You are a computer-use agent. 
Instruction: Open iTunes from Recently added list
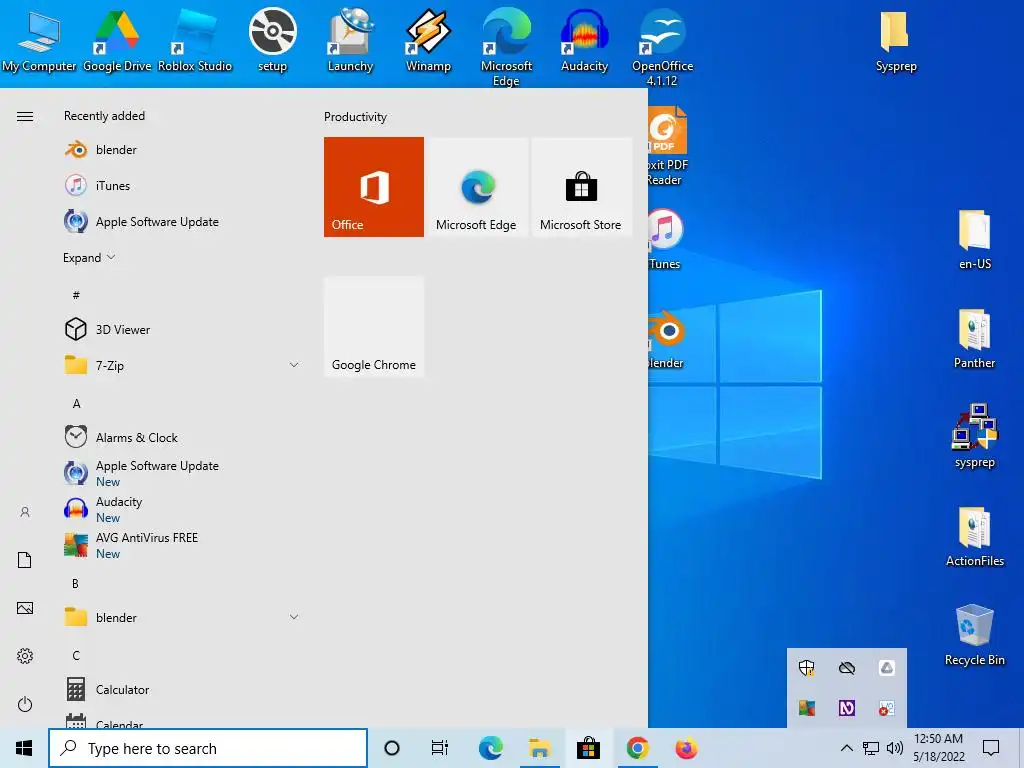pyautogui.click(x=180, y=185)
